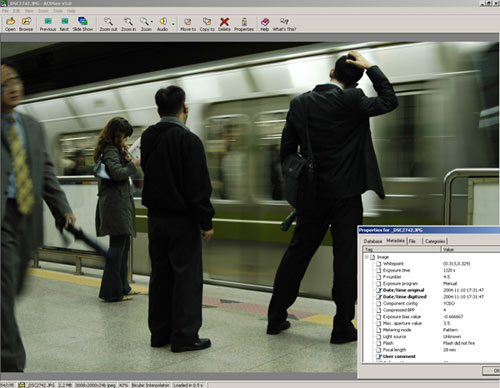Image resolution: width=500 pixels, height=388 pixels.
Task: Open the Help menu
Action: [71, 11]
